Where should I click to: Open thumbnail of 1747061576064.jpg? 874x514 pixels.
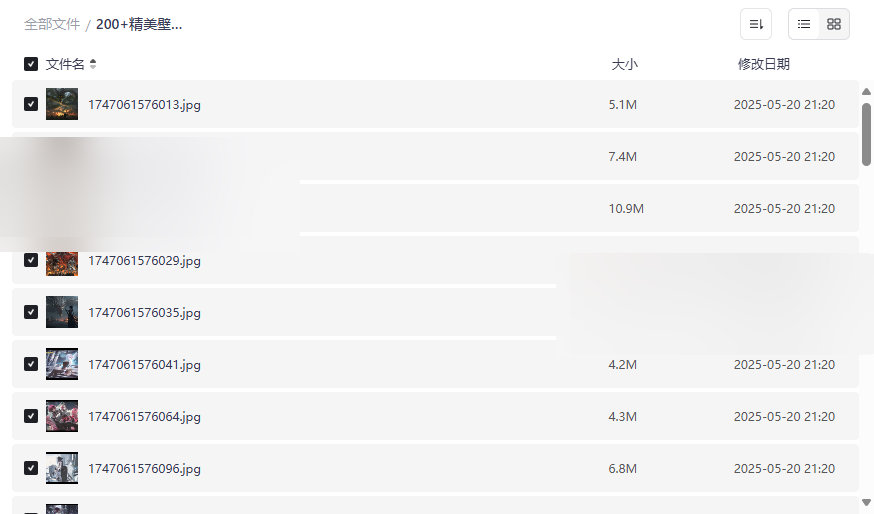click(x=62, y=416)
